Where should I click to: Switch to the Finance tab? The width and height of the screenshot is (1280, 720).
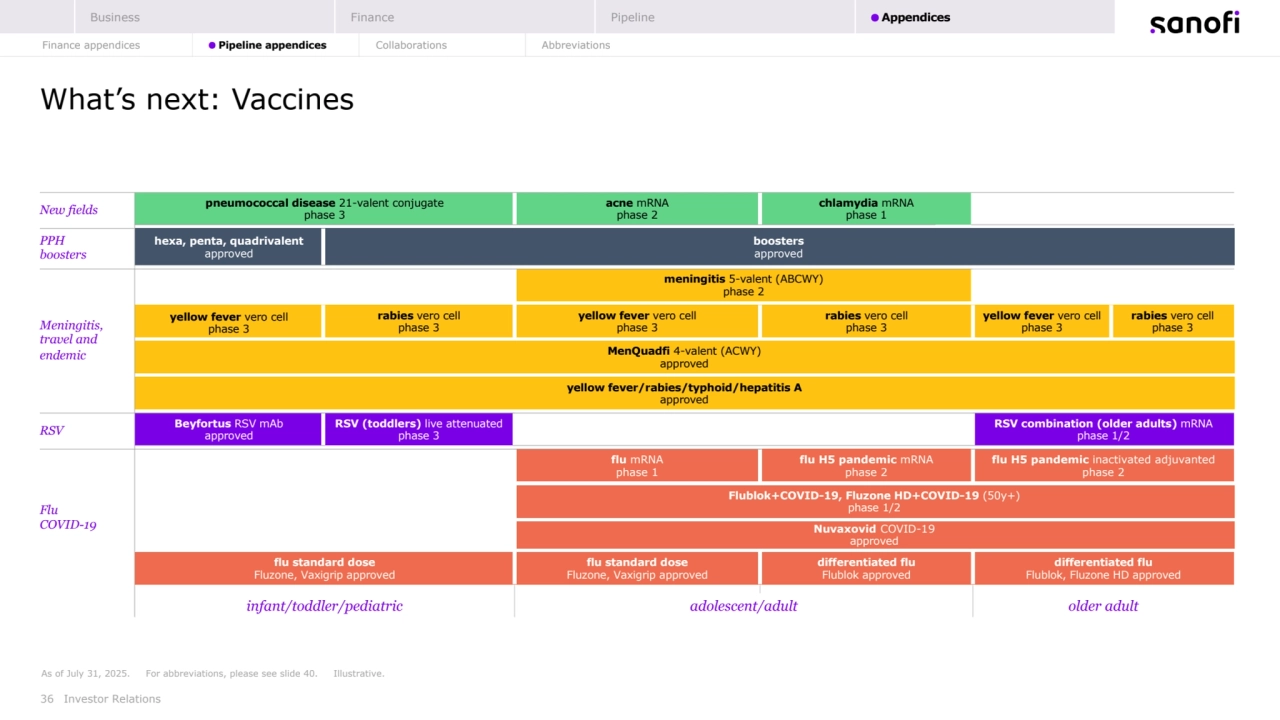coord(465,17)
